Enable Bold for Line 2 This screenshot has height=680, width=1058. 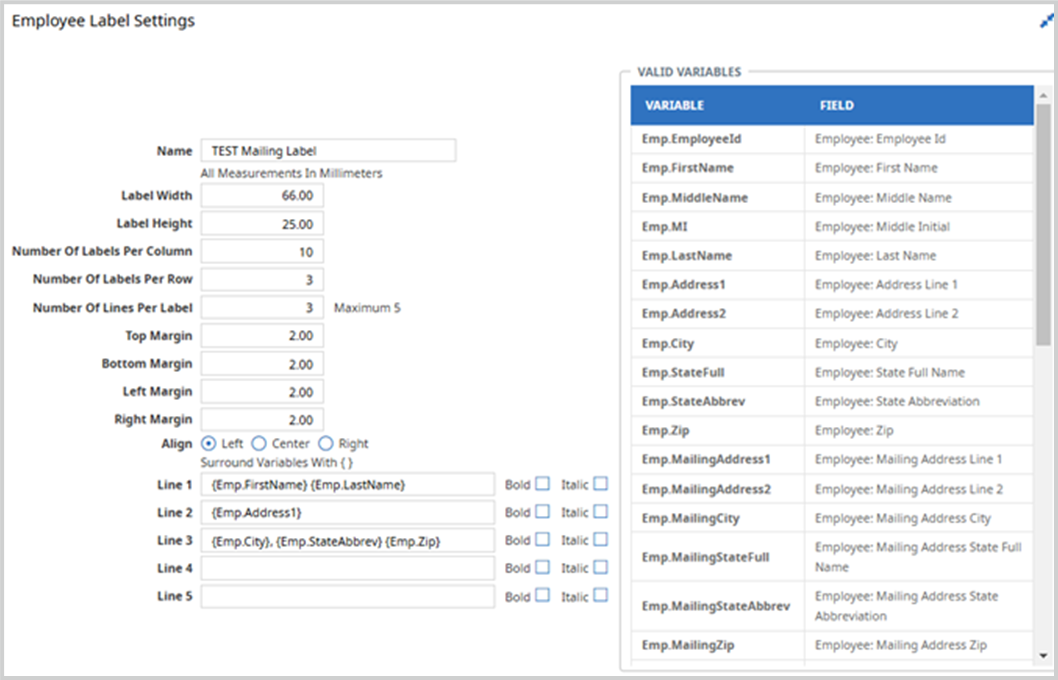tap(542, 511)
